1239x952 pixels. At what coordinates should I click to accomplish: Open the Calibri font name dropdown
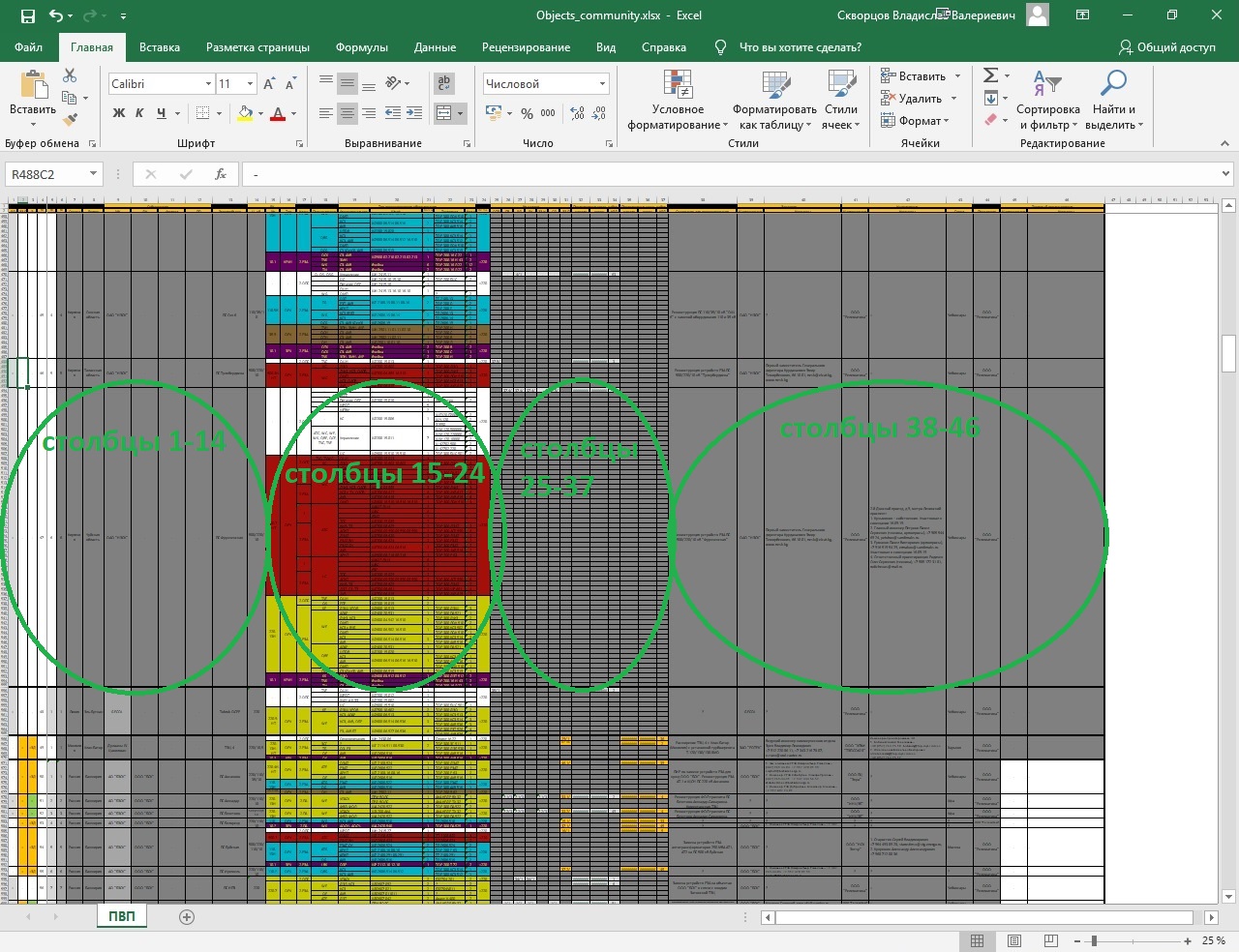(208, 84)
